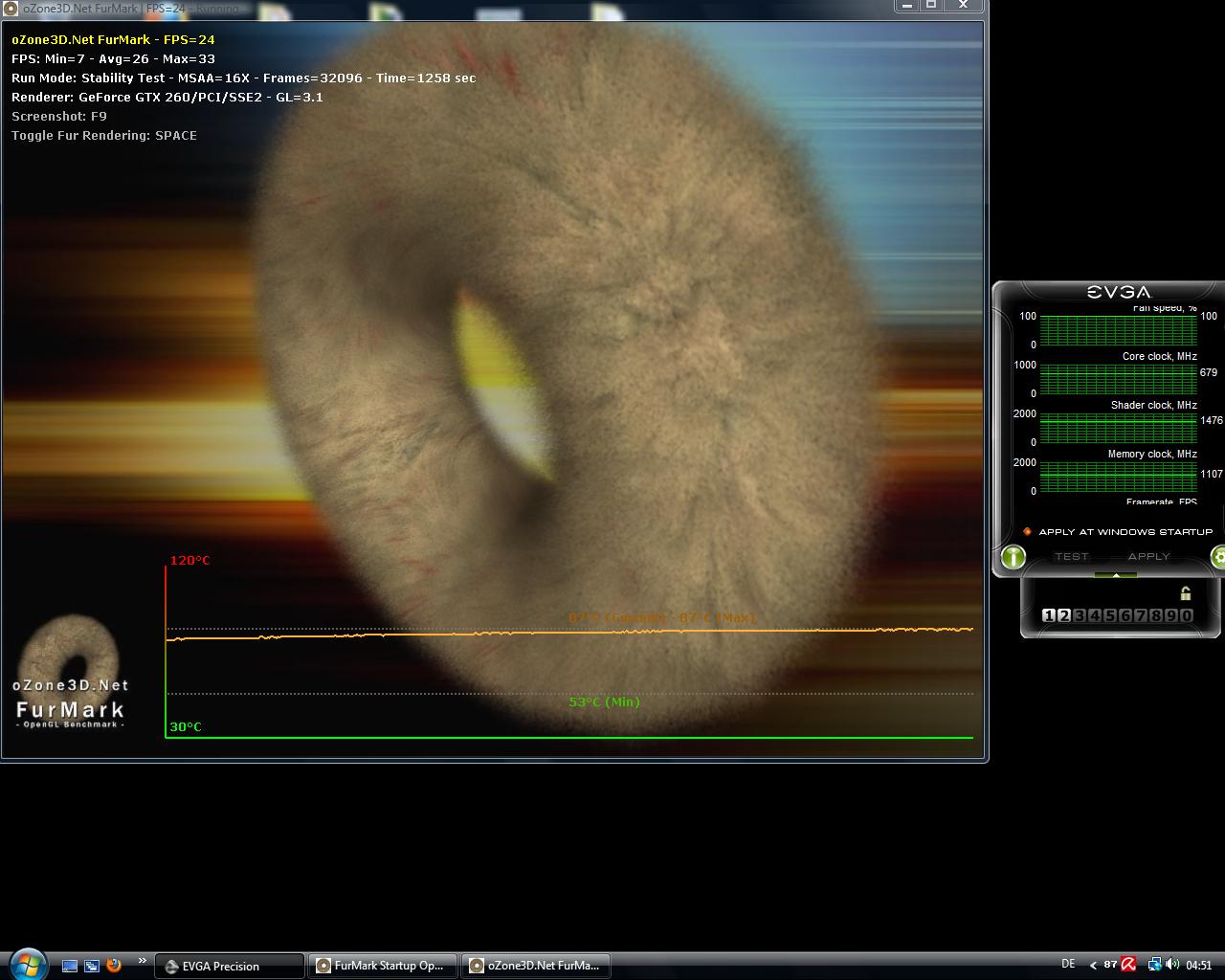The image size is (1225, 980).
Task: Click the FPS=24 yellow header text
Action: [x=113, y=39]
